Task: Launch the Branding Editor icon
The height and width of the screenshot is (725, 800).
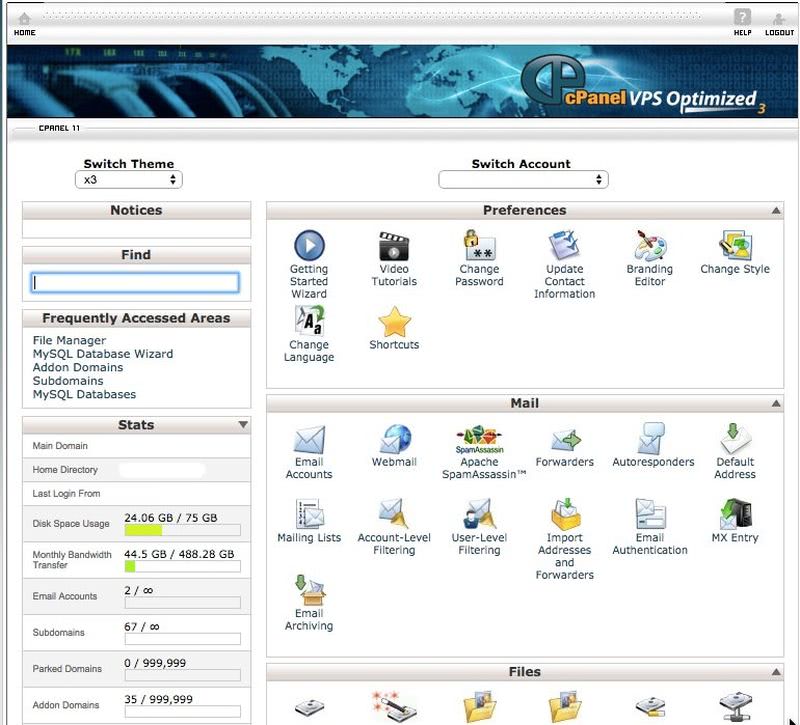Action: coord(649,245)
